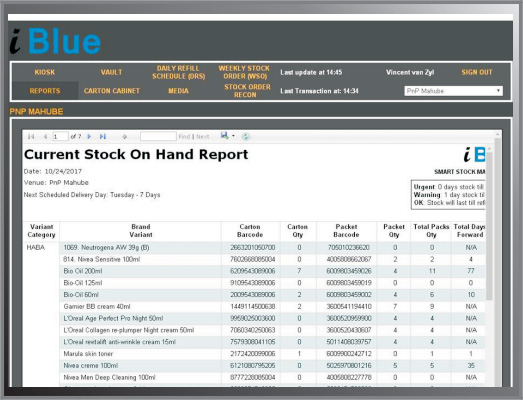The height and width of the screenshot is (400, 523).
Task: Click the PNP MAHUBE page heading
Action: point(36,111)
